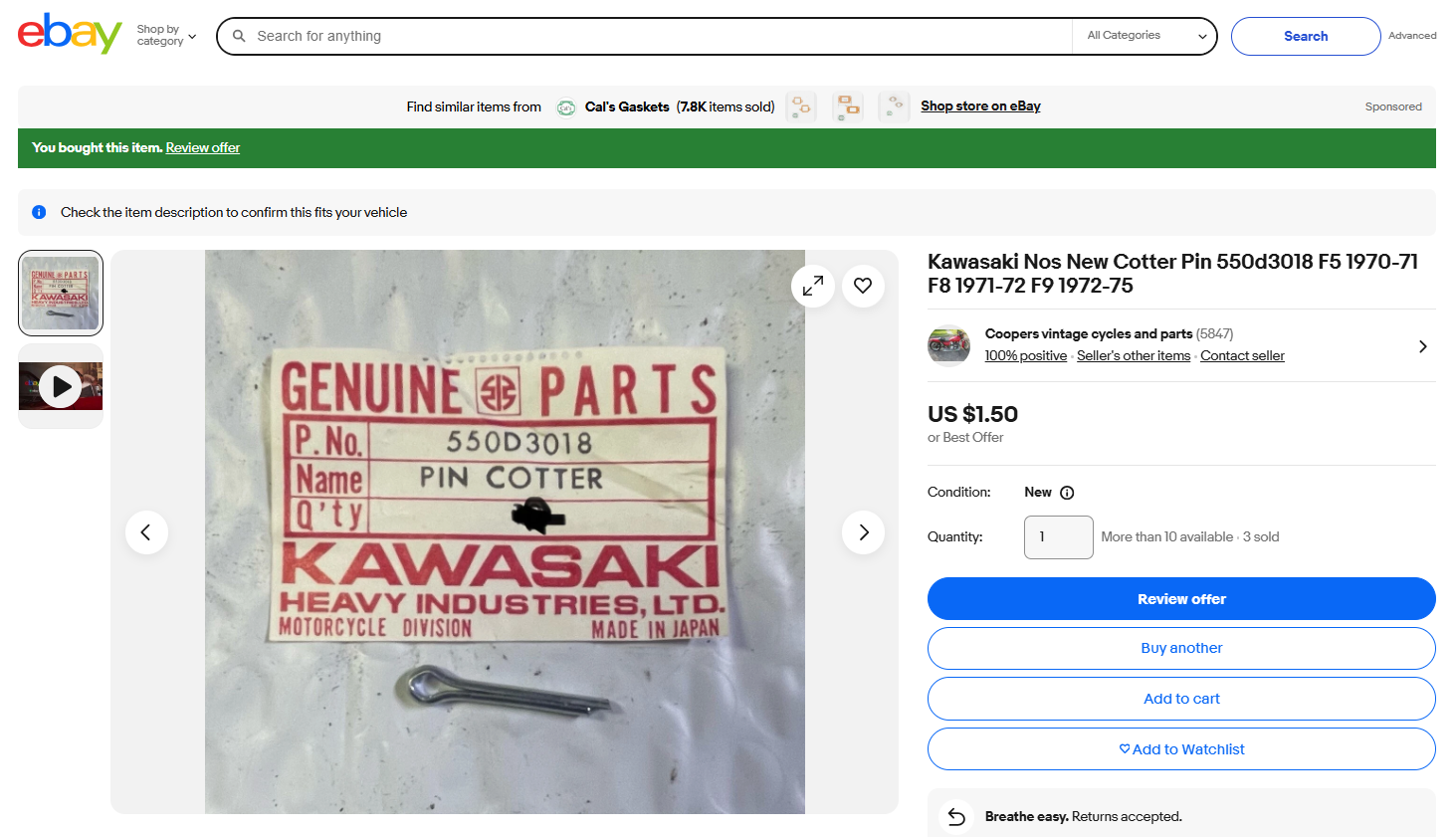Click Cal's Gaskets store logo
This screenshot has width=1456, height=837.
pos(565,107)
